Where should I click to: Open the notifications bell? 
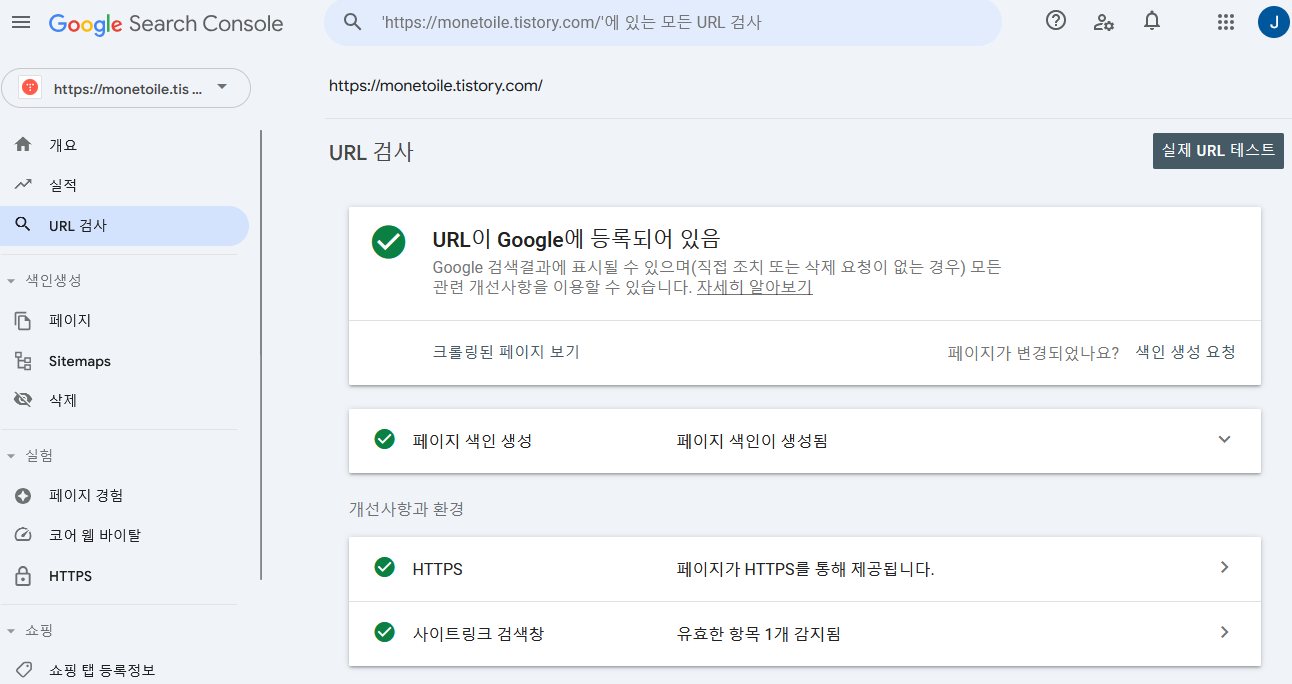click(x=1152, y=21)
